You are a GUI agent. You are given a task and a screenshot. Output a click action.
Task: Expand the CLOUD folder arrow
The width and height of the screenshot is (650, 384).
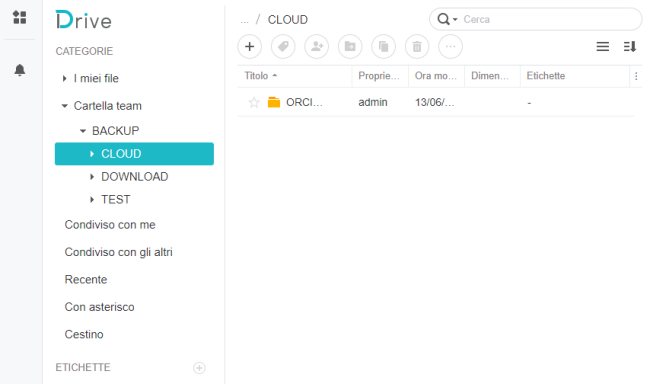[x=92, y=153]
